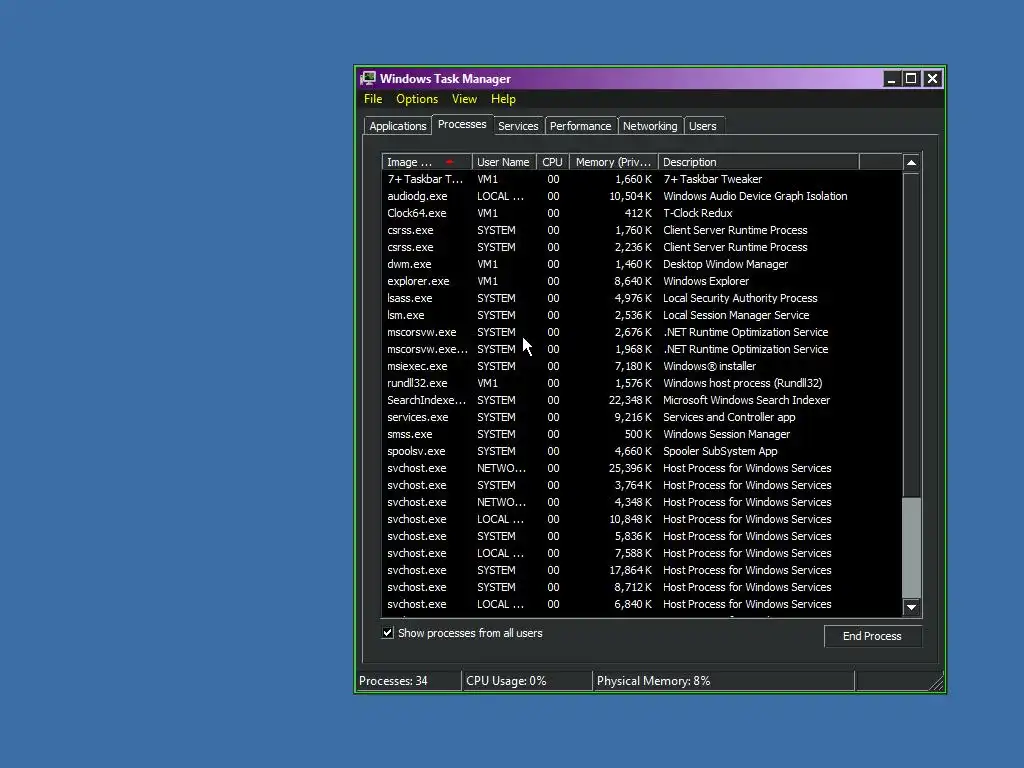Image resolution: width=1024 pixels, height=768 pixels.
Task: Click the process list scrollbar thumb
Action: pyautogui.click(x=912, y=547)
